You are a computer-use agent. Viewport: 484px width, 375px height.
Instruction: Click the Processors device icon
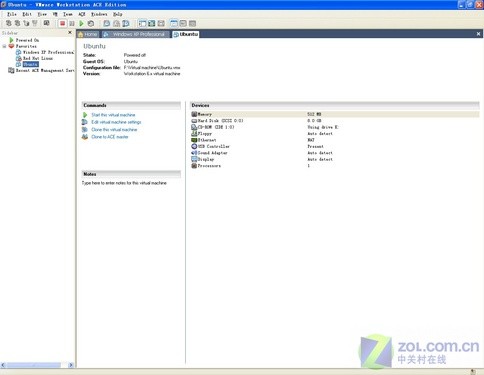[x=194, y=166]
